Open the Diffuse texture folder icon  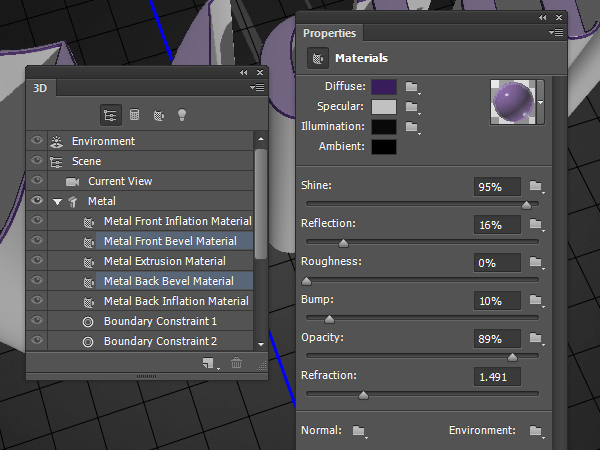tap(411, 87)
